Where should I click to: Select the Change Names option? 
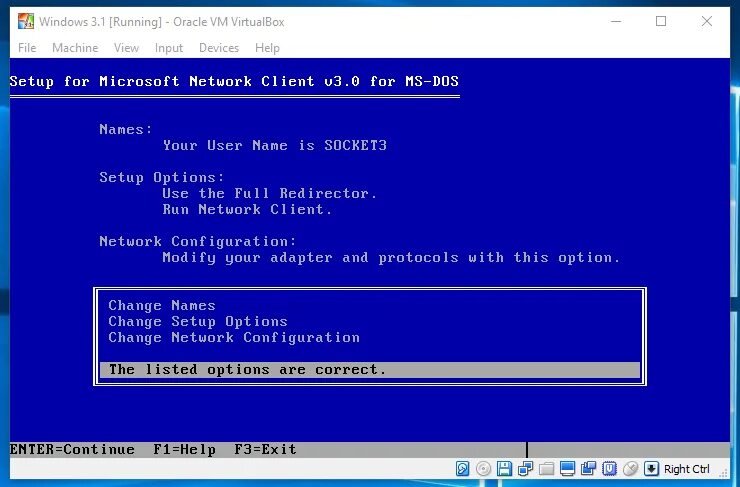tap(162, 305)
